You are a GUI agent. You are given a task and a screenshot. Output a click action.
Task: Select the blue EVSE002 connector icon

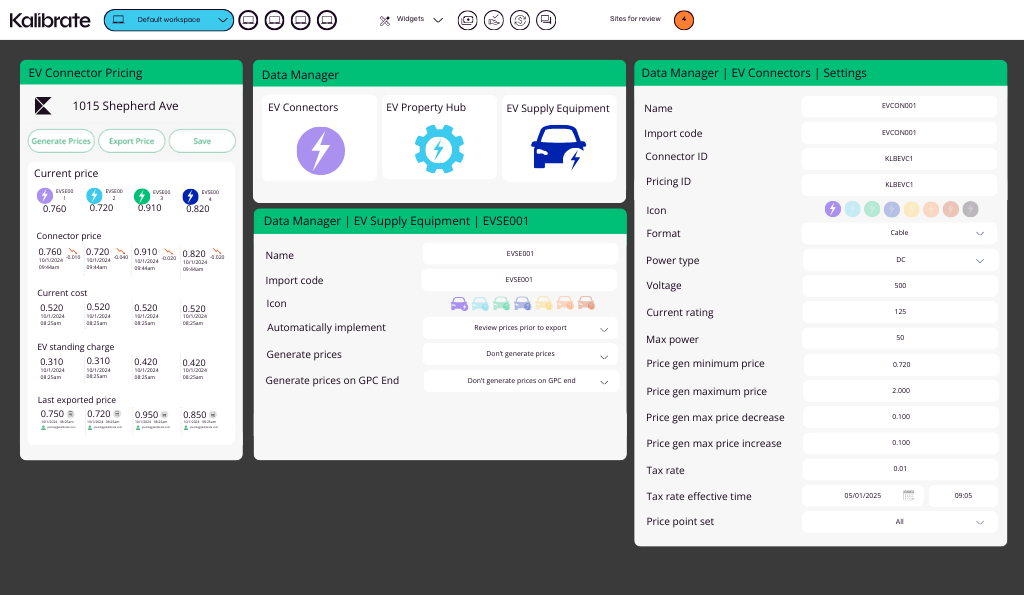click(93, 196)
